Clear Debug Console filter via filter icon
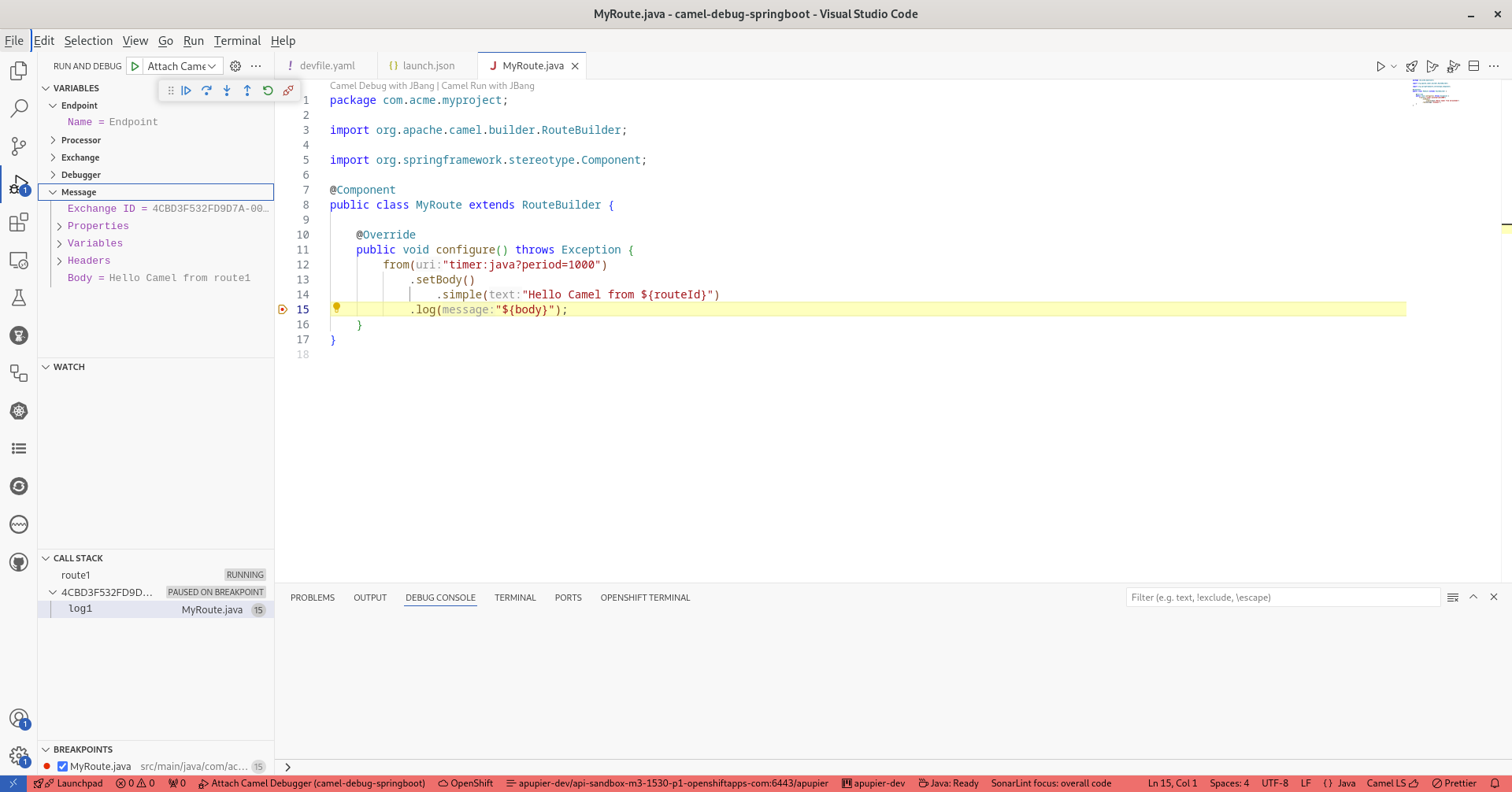 point(1453,597)
